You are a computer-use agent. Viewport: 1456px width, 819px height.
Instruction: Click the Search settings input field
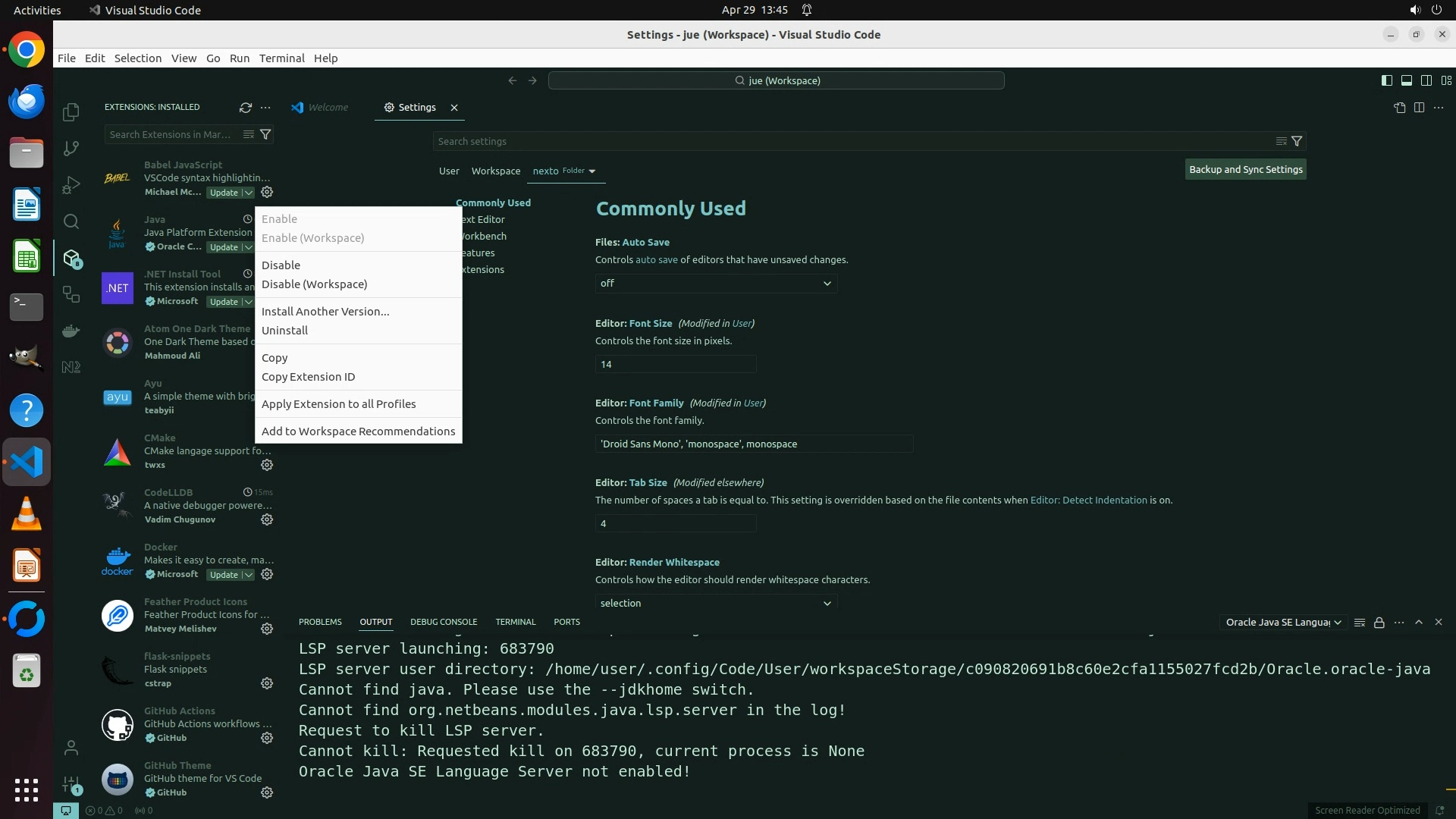[x=849, y=142]
